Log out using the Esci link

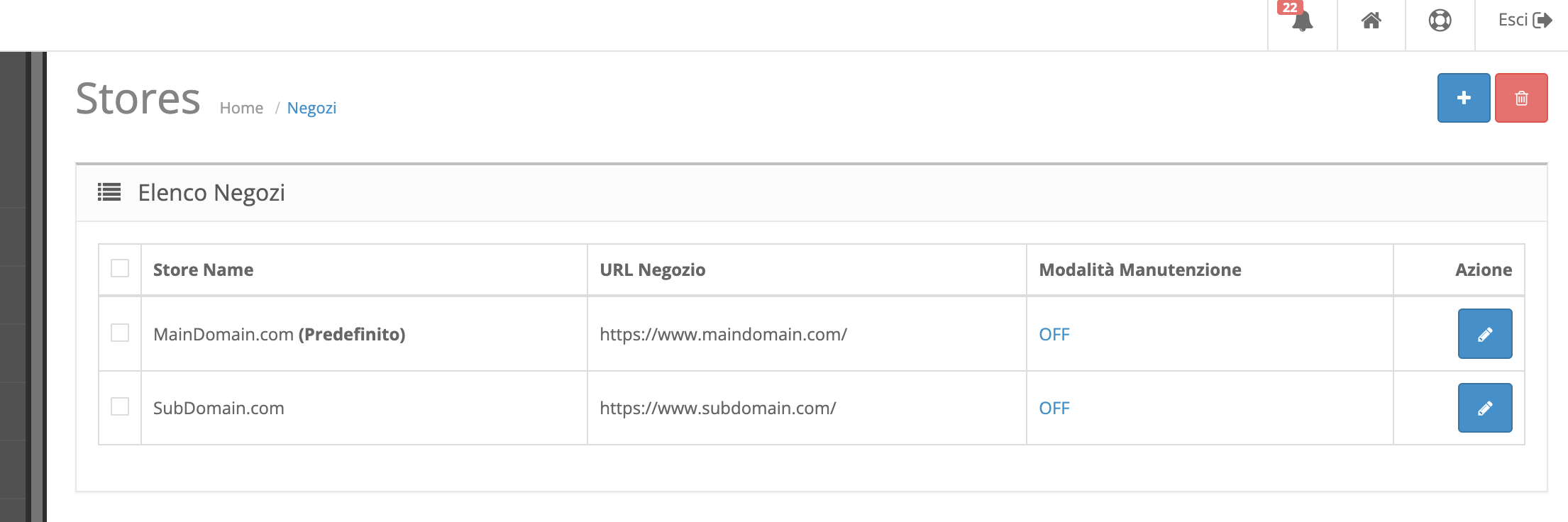tap(1525, 20)
